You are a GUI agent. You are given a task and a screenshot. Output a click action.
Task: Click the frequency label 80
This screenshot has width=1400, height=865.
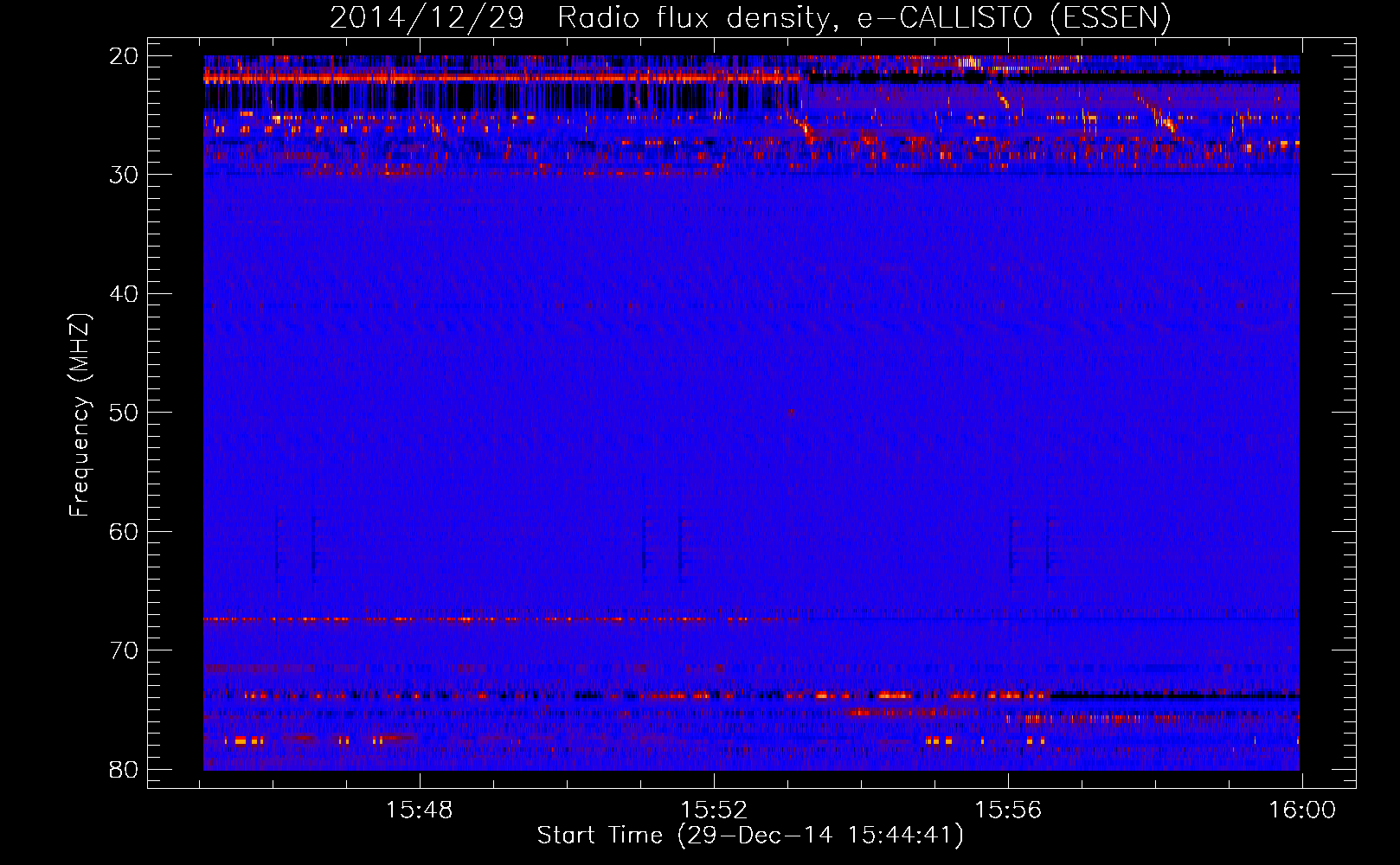click(124, 770)
